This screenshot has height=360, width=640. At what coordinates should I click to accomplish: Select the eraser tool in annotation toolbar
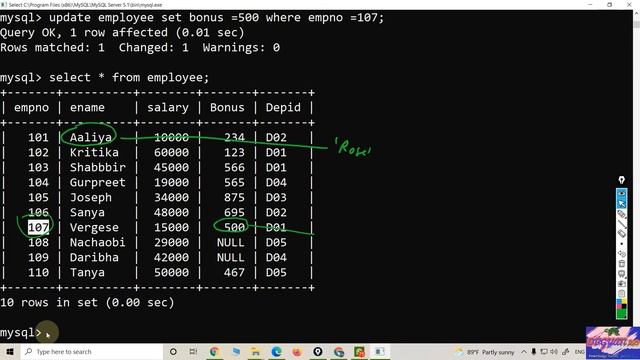pos(621,233)
